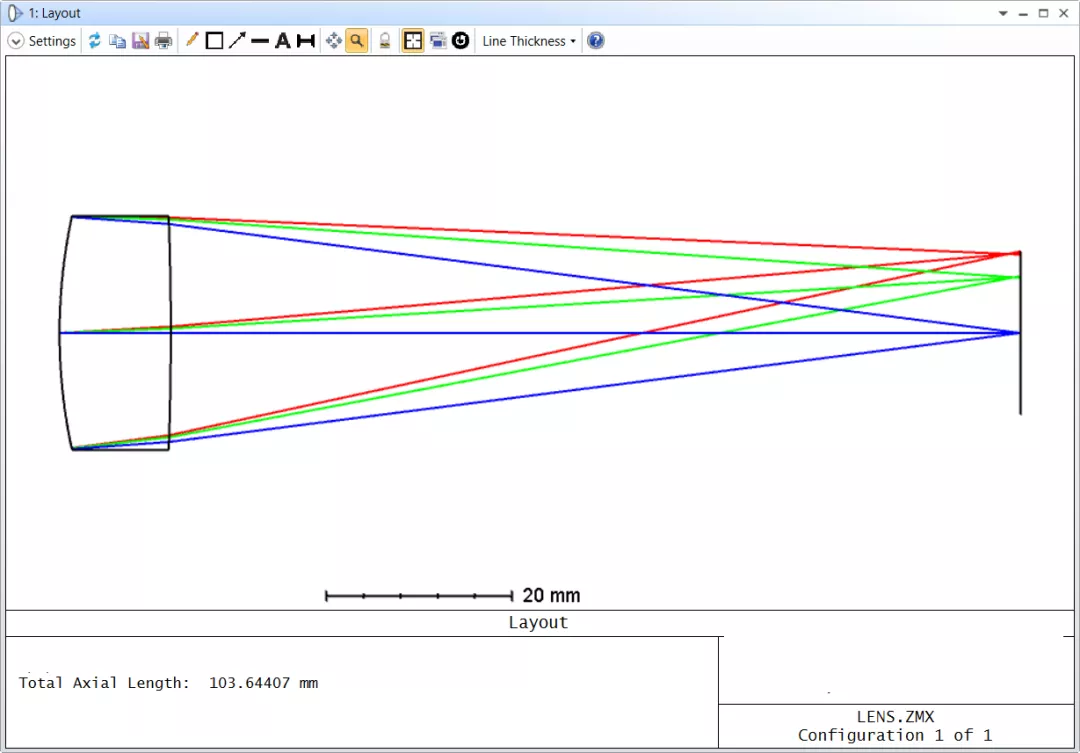Open the blue help question mark
This screenshot has height=753, width=1080.
coord(596,41)
